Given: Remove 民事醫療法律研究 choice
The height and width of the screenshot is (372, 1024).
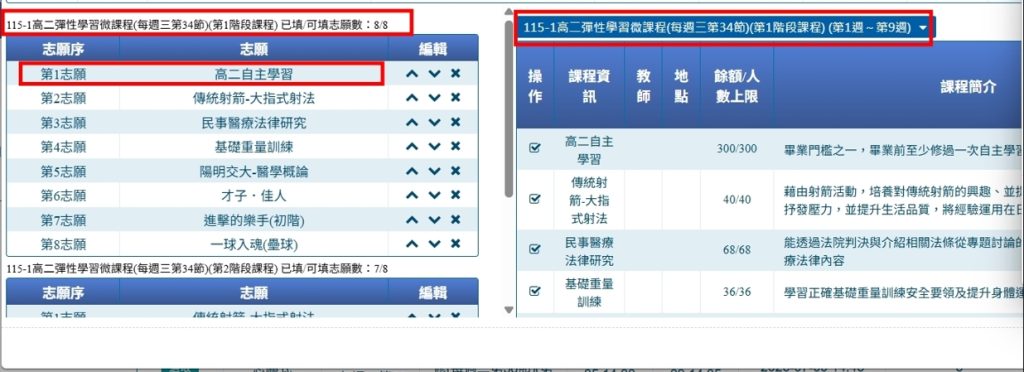Looking at the screenshot, I should click(x=455, y=122).
